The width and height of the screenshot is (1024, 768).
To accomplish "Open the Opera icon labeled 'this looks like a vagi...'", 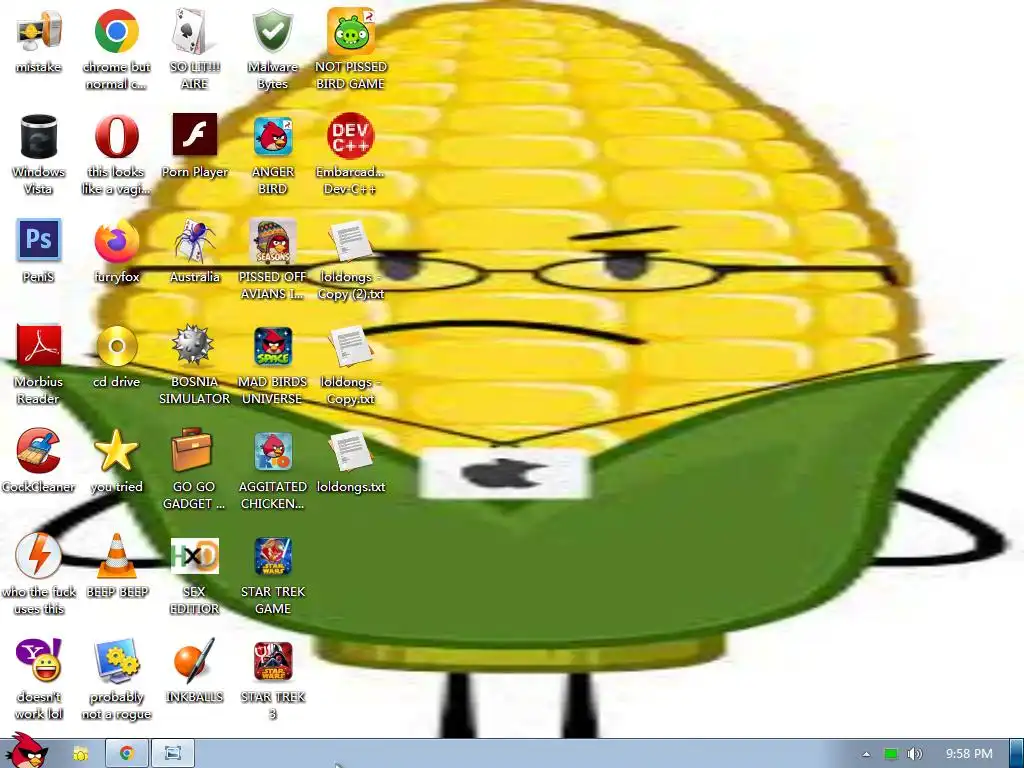I will (x=116, y=136).
